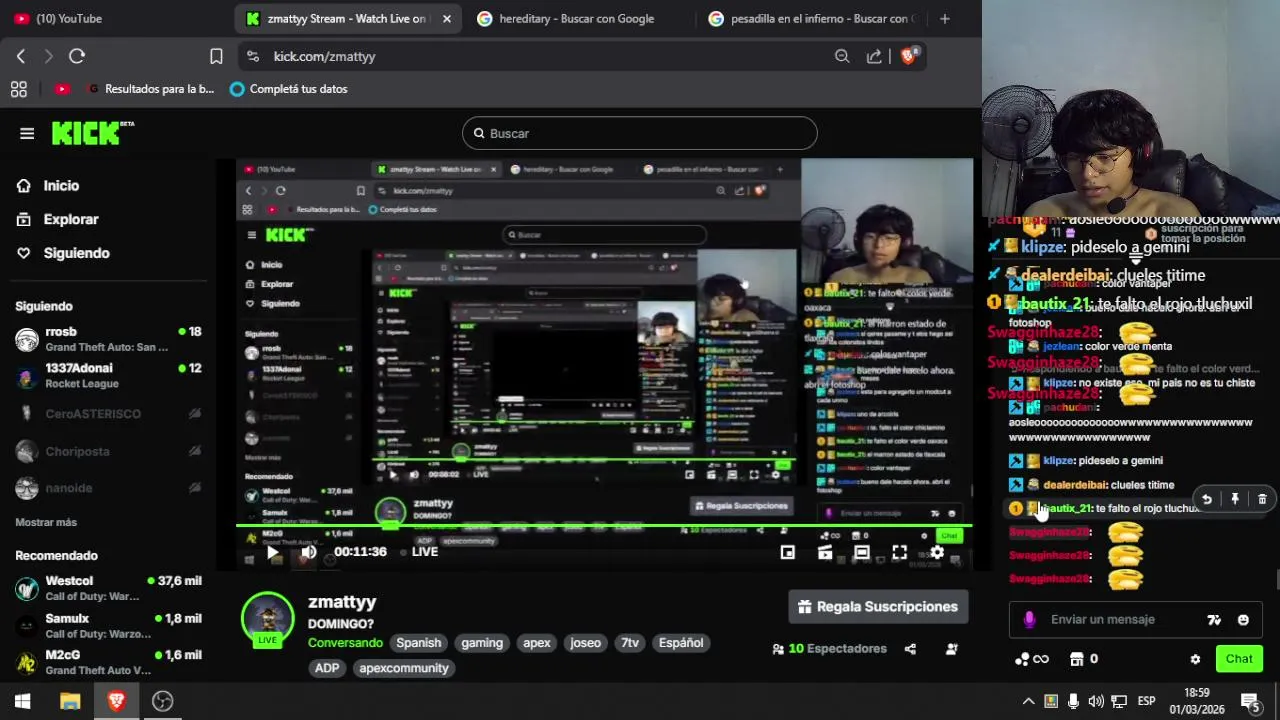This screenshot has height=720, width=1280.
Task: Open recommended channel Westcol
Action: 108,588
